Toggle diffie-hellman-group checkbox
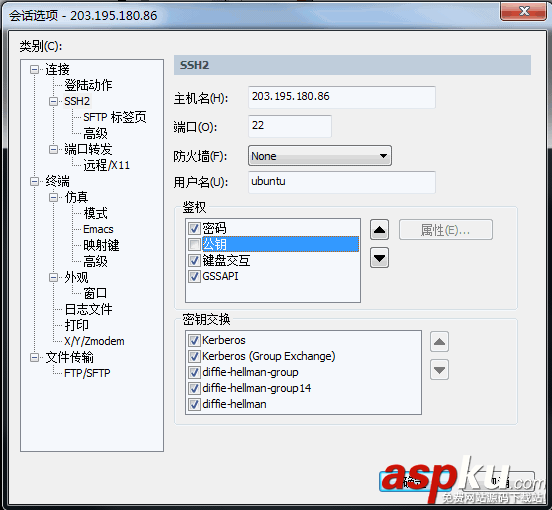The height and width of the screenshot is (510, 552). point(194,372)
